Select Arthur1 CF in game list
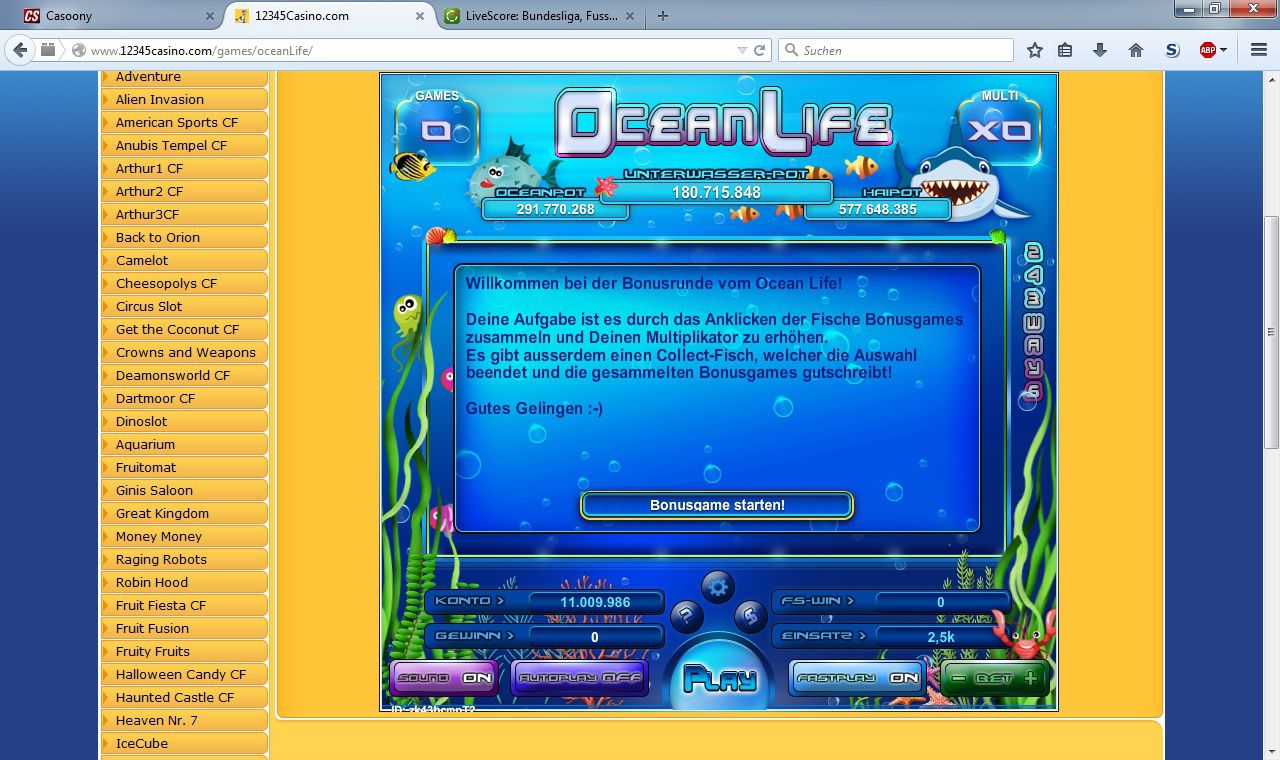The image size is (1280, 760). point(185,168)
